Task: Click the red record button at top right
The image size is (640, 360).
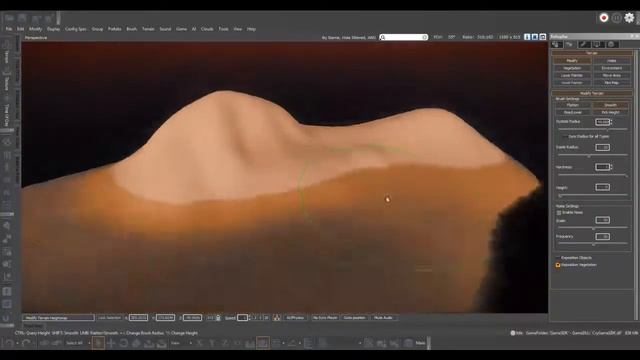Action: click(604, 18)
